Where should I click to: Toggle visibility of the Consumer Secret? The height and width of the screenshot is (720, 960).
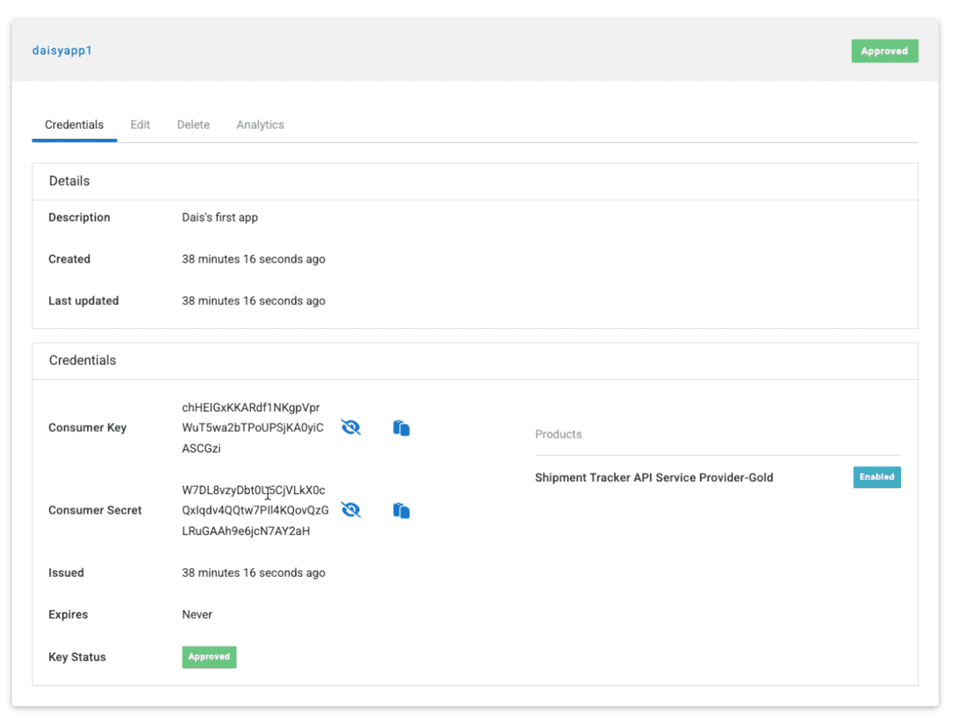350,510
